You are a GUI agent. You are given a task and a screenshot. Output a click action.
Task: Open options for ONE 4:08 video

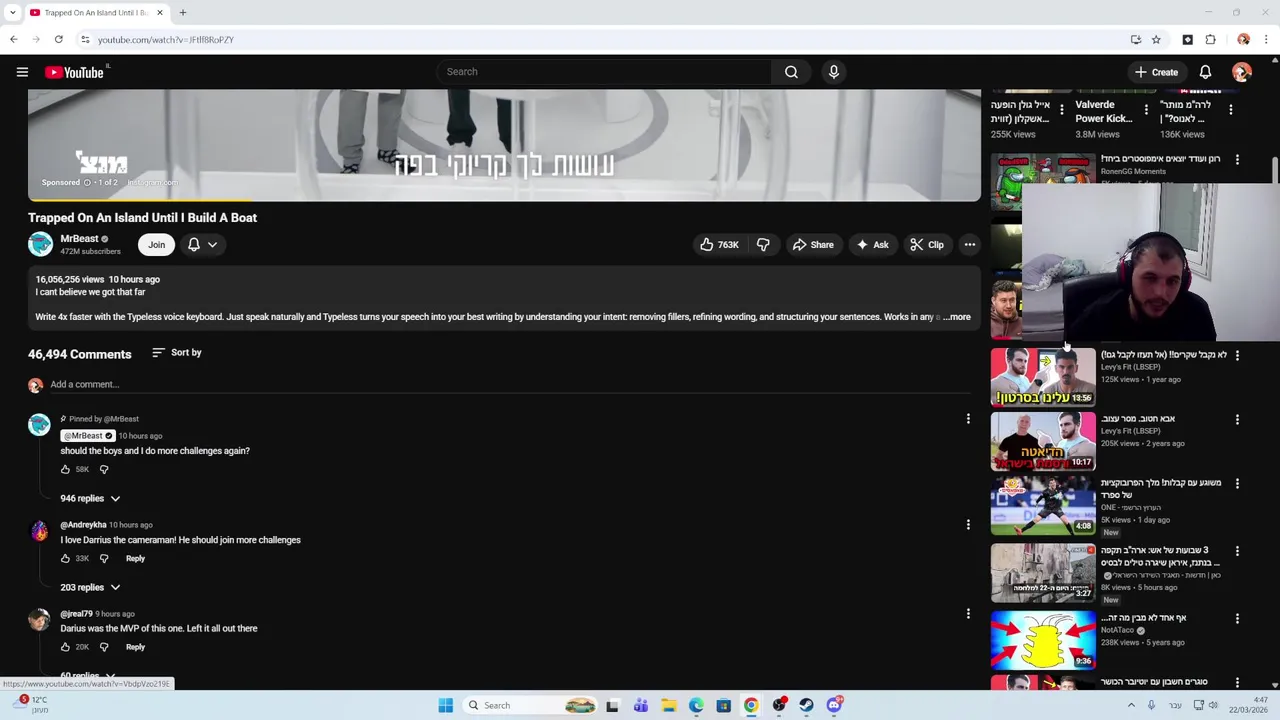(x=1237, y=483)
